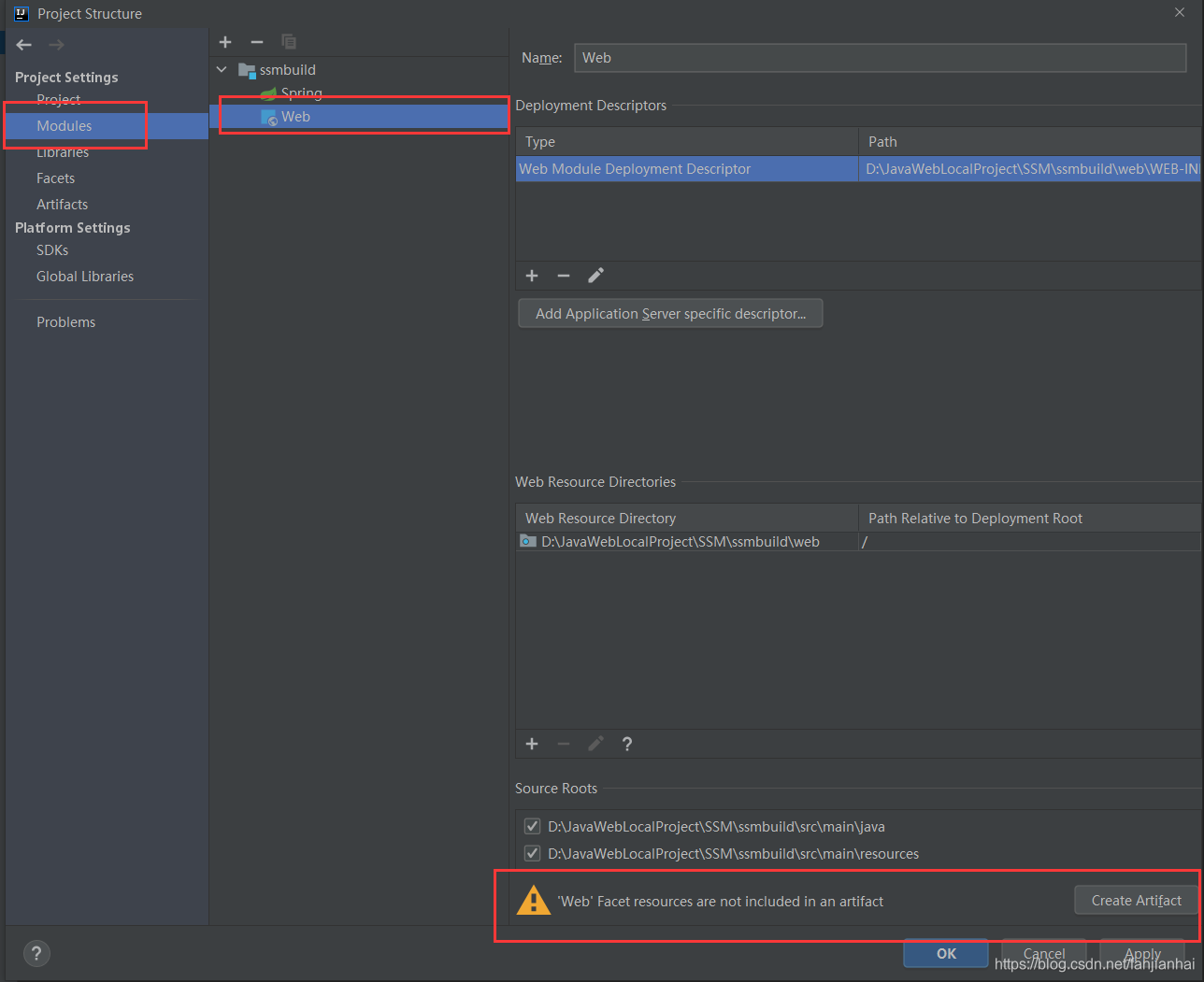Open Libraries settings section
This screenshot has height=982, width=1204.
pyautogui.click(x=63, y=152)
